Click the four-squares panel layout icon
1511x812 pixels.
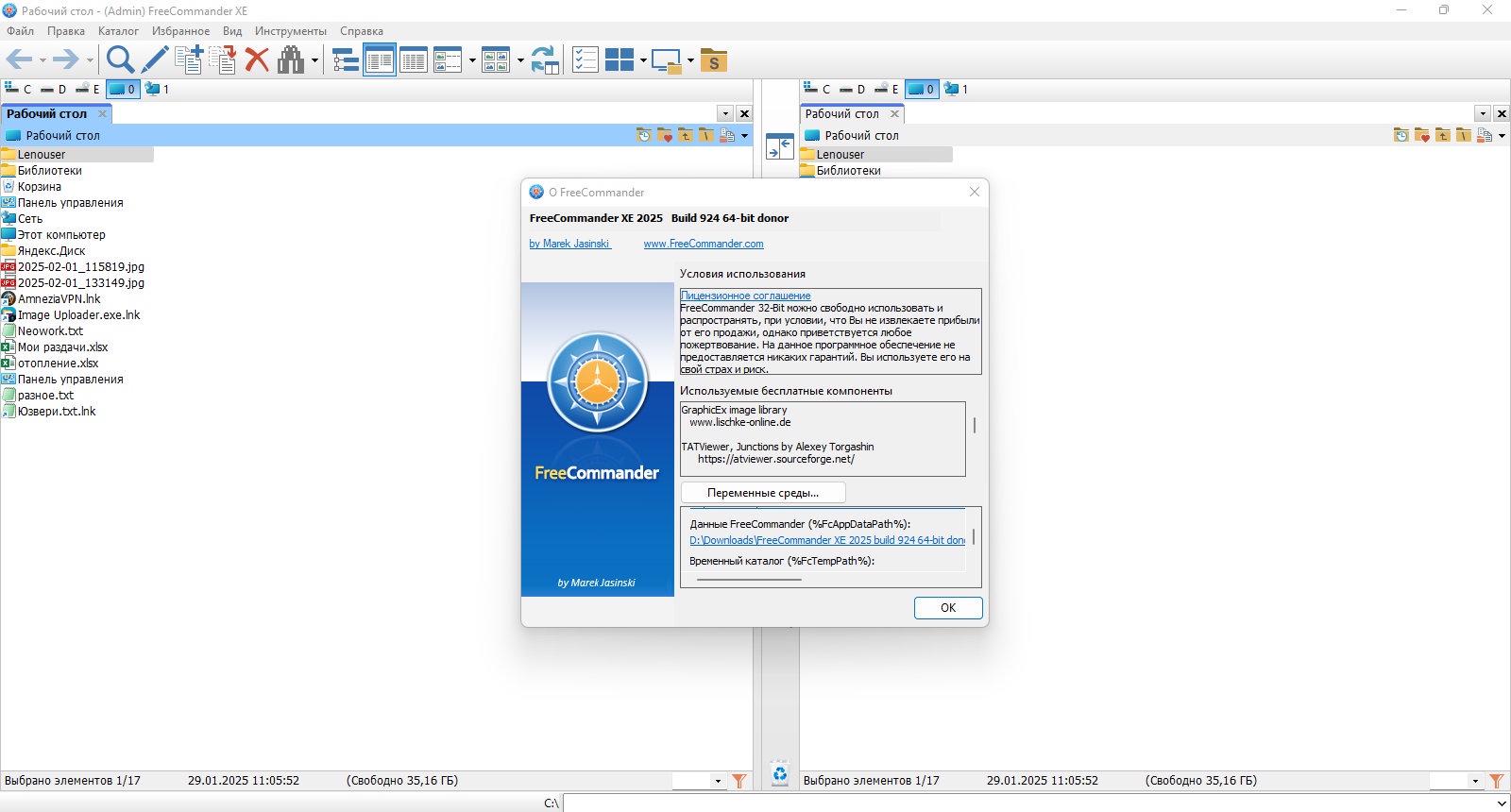(620, 60)
